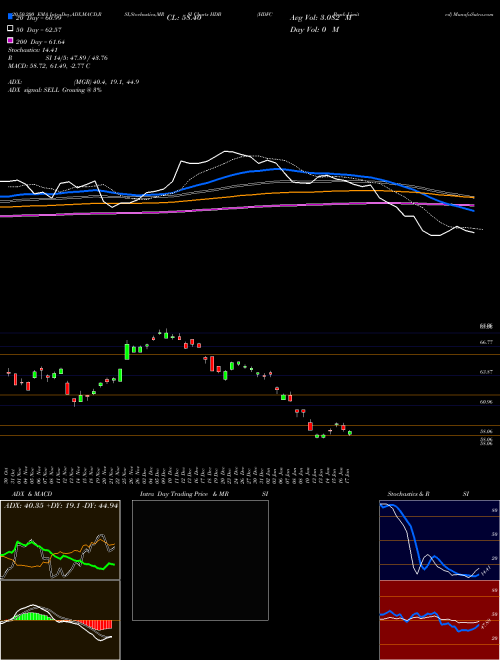Click the magenta 200 Day EMA legend swatch

(10, 41)
